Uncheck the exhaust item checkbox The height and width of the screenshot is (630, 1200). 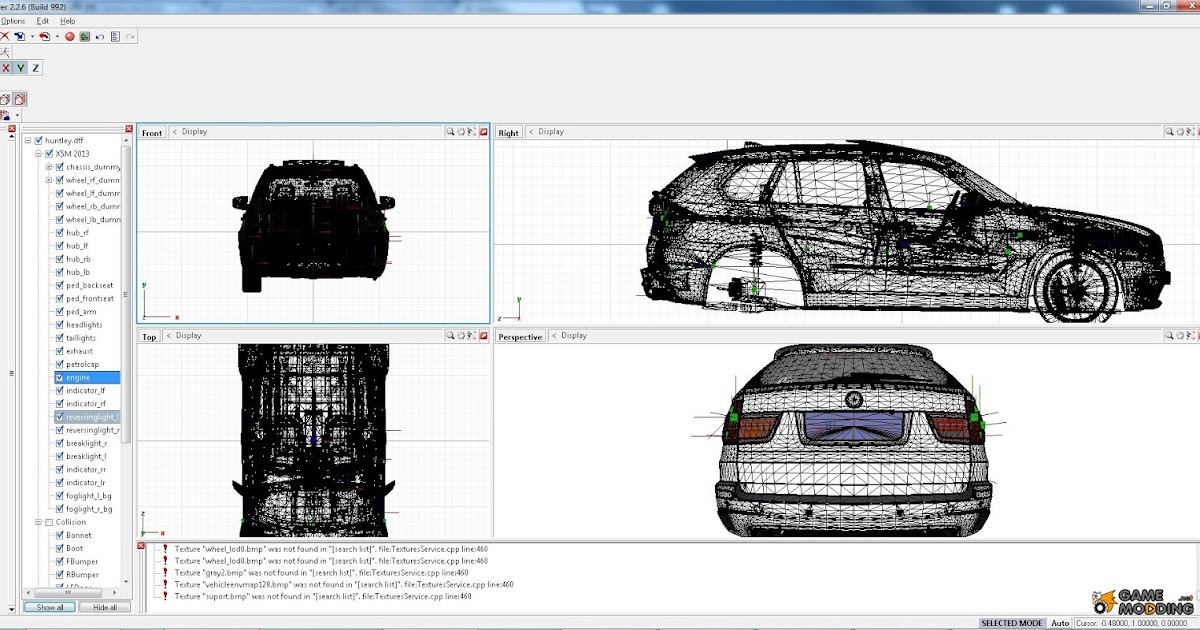[x=60, y=351]
